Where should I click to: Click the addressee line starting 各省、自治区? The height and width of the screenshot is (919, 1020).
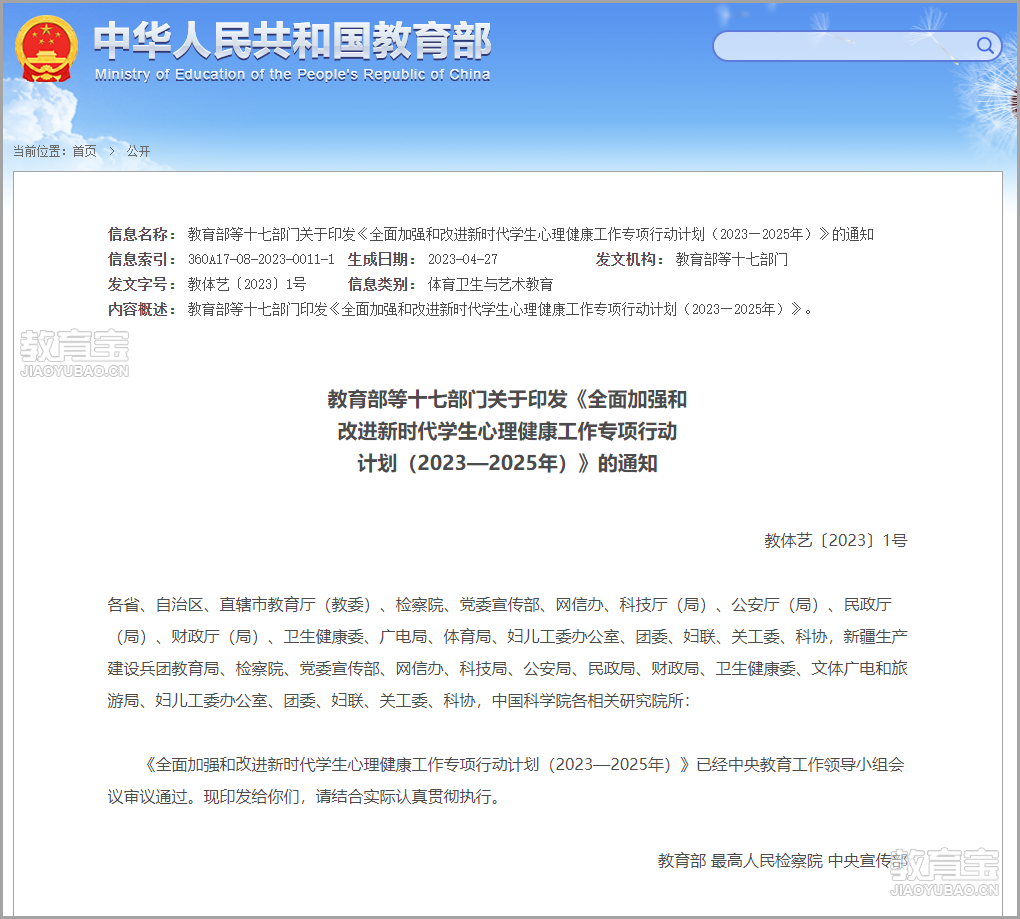tap(507, 652)
